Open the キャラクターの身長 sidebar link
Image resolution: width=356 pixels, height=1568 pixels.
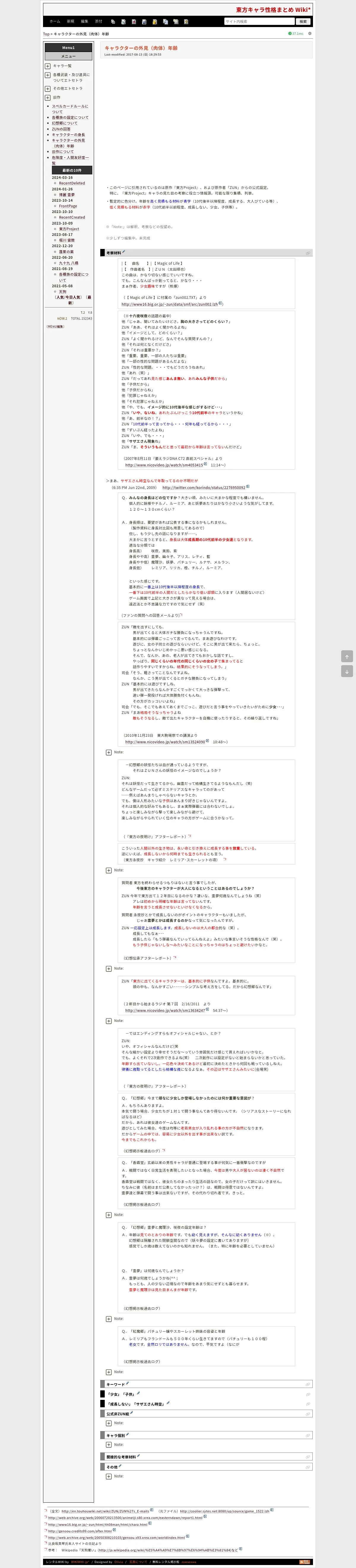coord(68,135)
